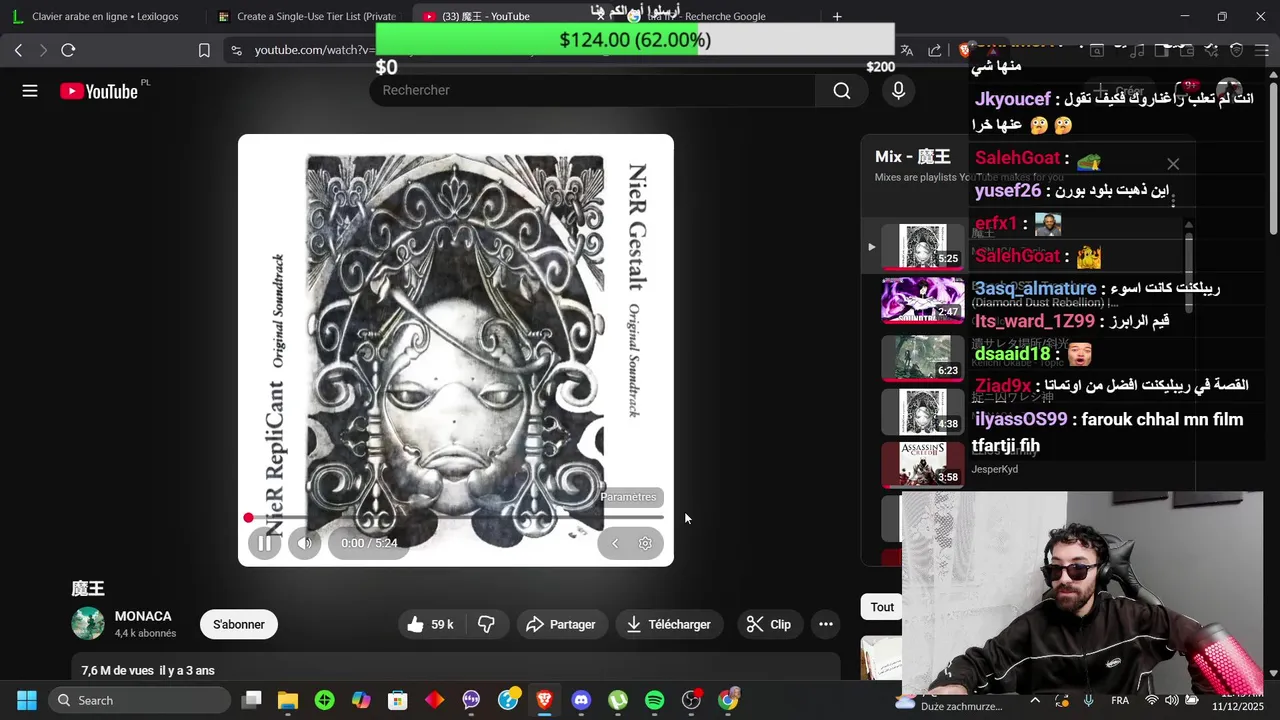Collapse the player controls chevron
The height and width of the screenshot is (720, 1280).
click(x=615, y=543)
